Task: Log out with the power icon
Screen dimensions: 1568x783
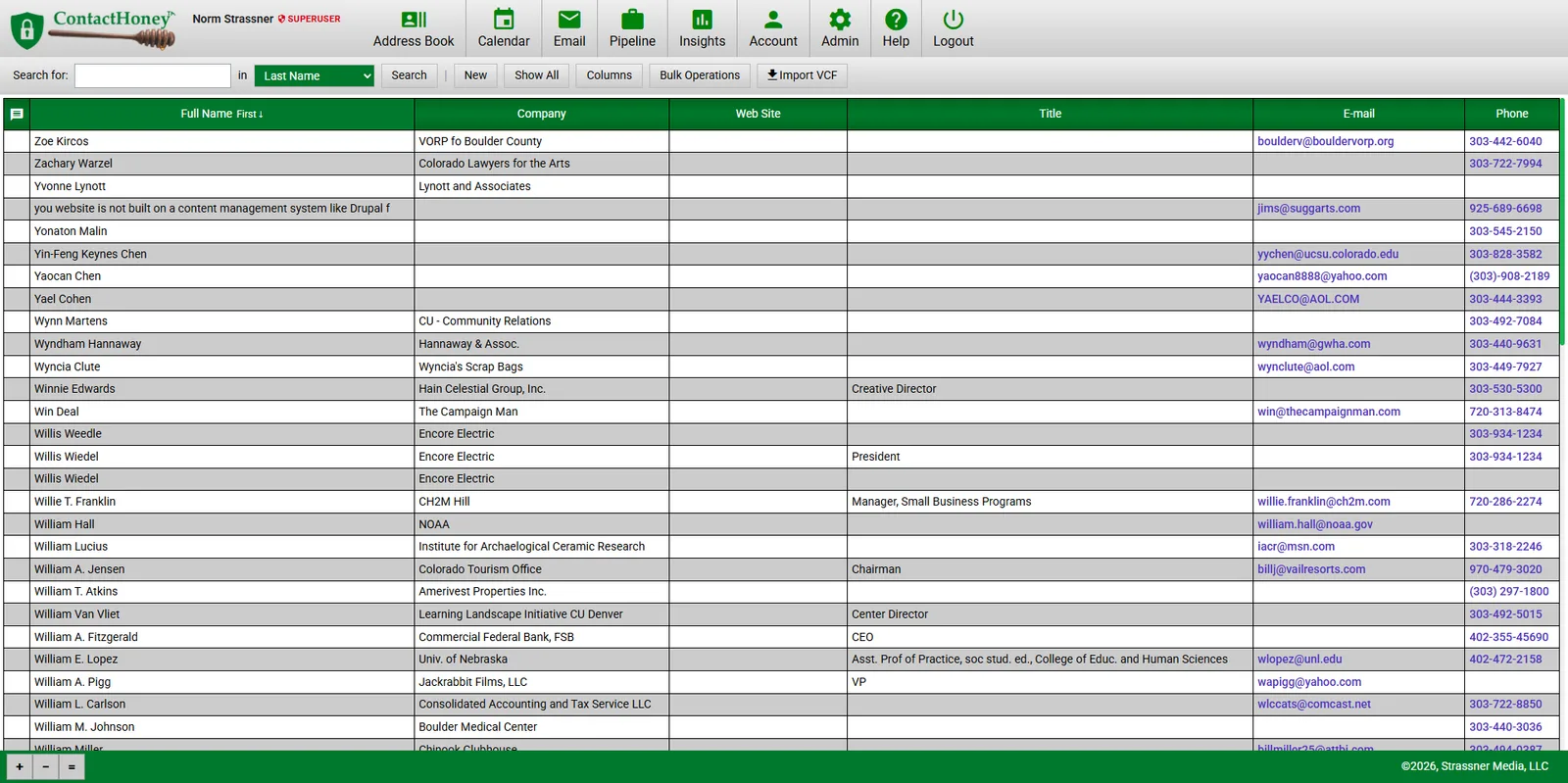Action: [953, 28]
